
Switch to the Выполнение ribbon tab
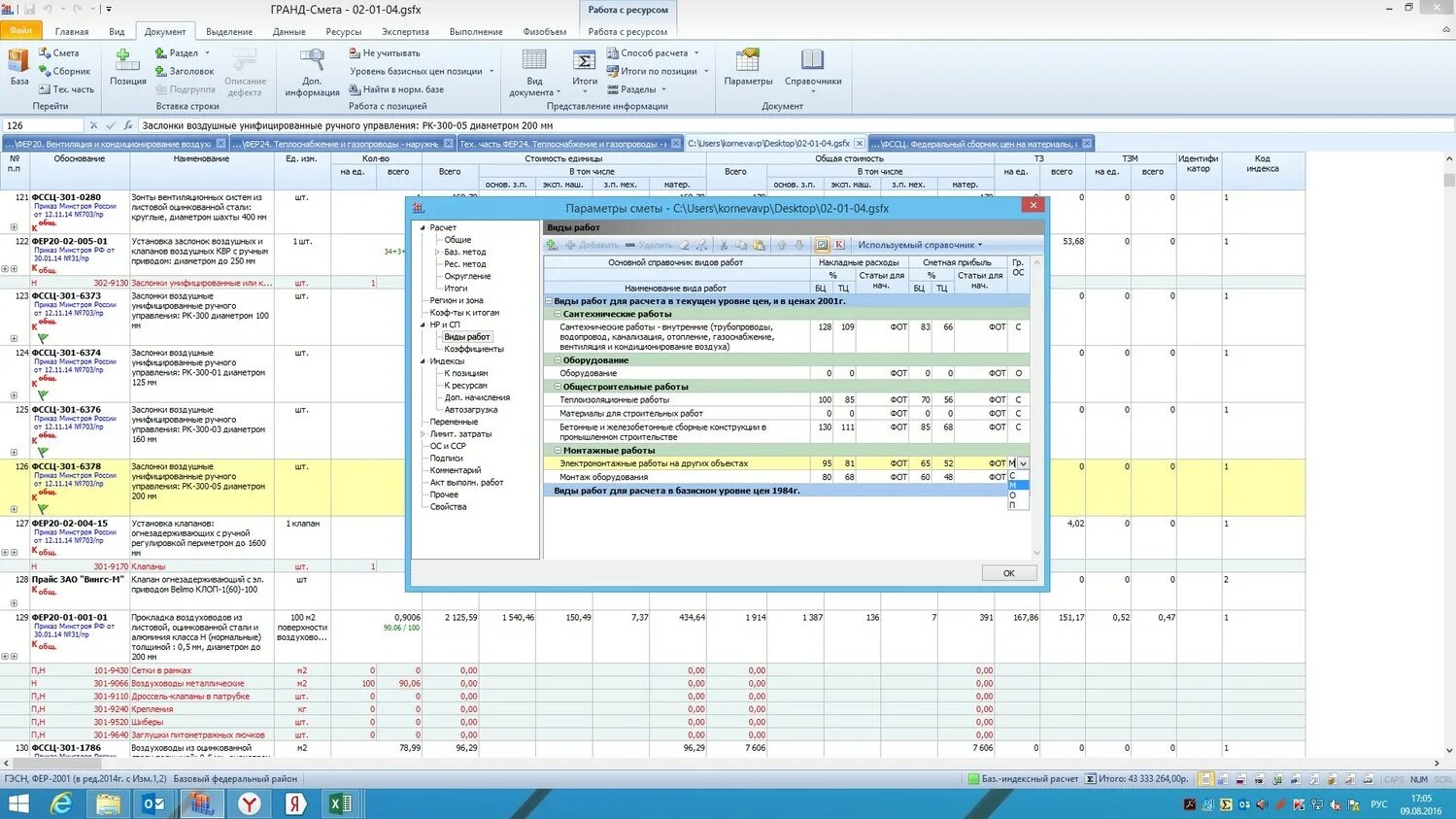pyautogui.click(x=476, y=31)
